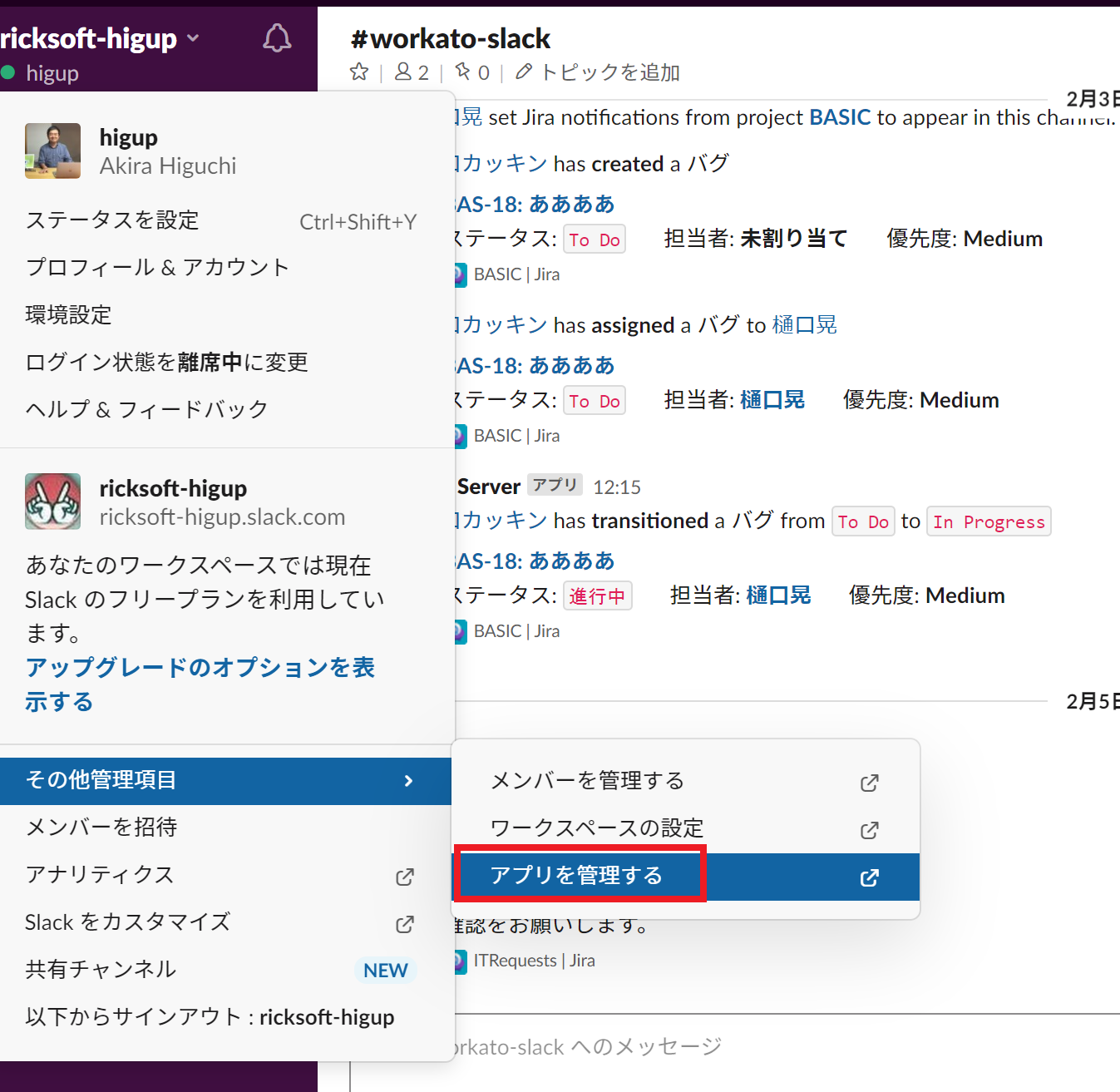Open BASIC project link in notification
This screenshot has width=1120, height=1092.
(840, 117)
